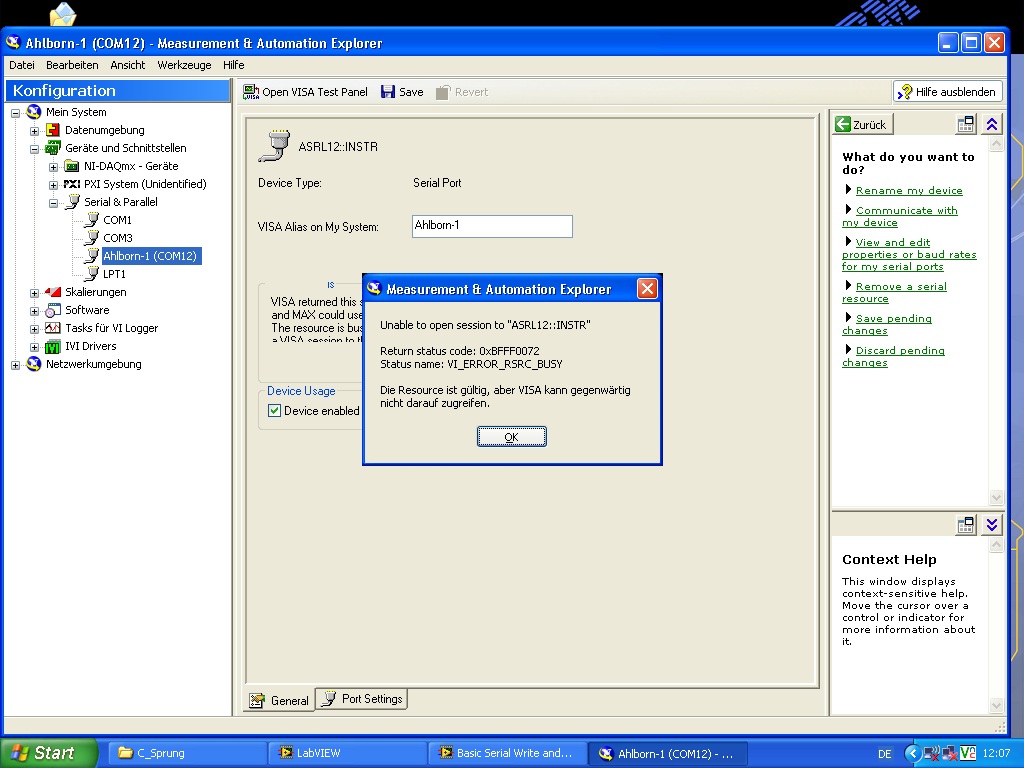This screenshot has width=1024, height=768.
Task: Click the LPT1 port icon
Action: pos(92,274)
